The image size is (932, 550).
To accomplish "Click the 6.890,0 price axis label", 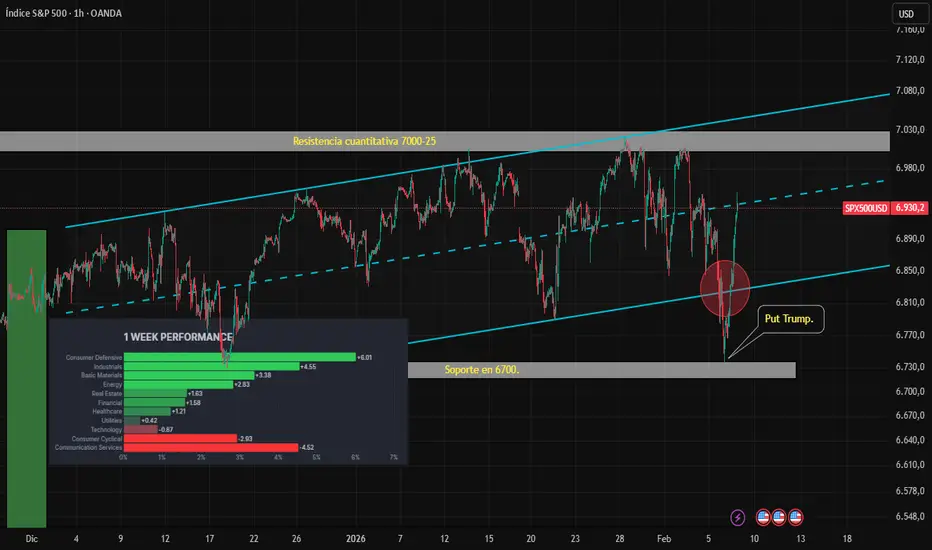I will (x=910, y=238).
